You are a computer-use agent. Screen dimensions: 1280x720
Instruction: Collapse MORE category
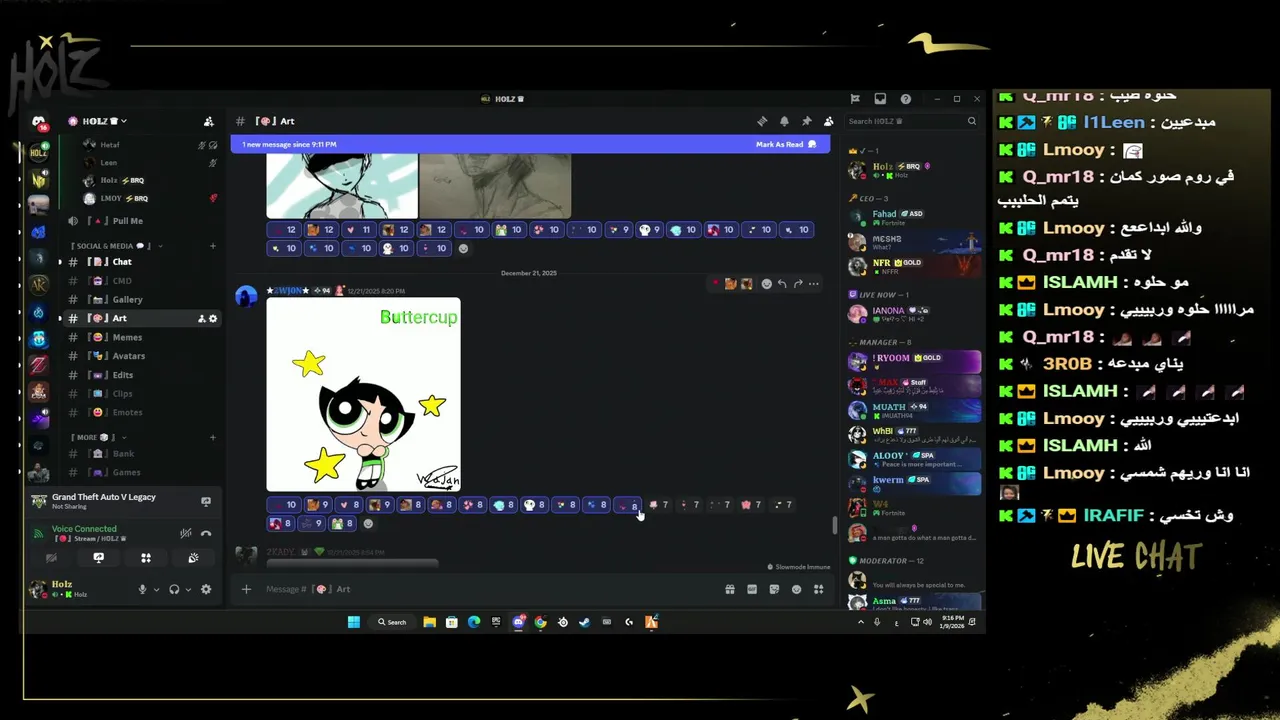coord(98,437)
